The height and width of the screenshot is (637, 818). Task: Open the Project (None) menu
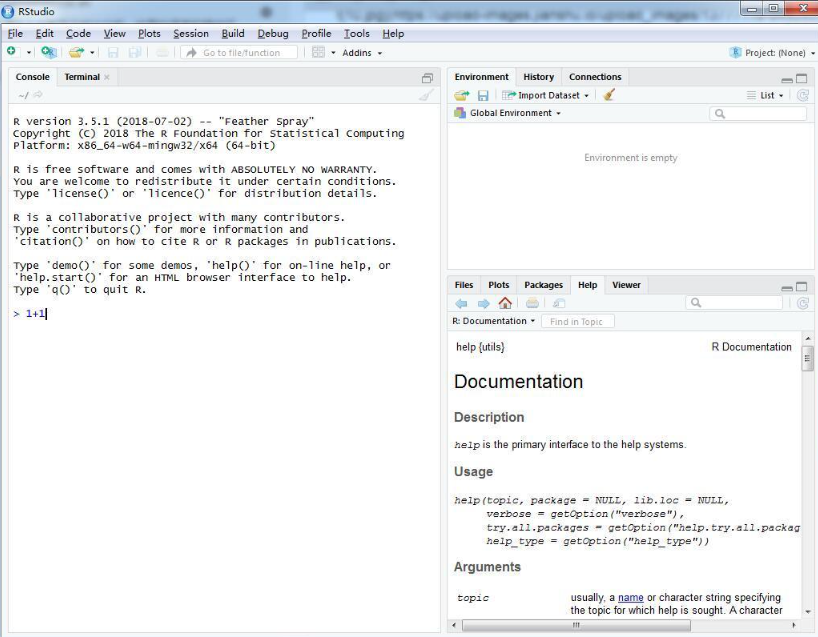click(x=773, y=53)
